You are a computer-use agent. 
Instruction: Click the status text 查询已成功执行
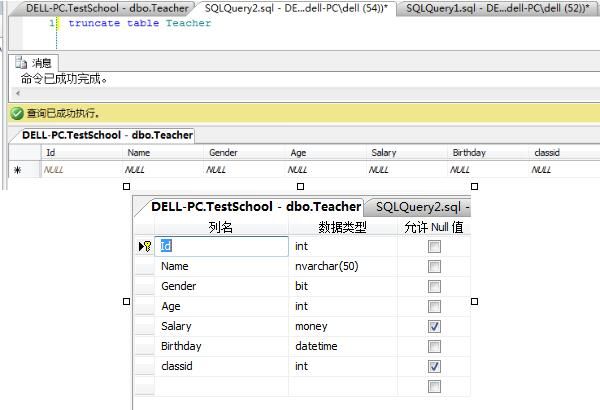pos(63,113)
